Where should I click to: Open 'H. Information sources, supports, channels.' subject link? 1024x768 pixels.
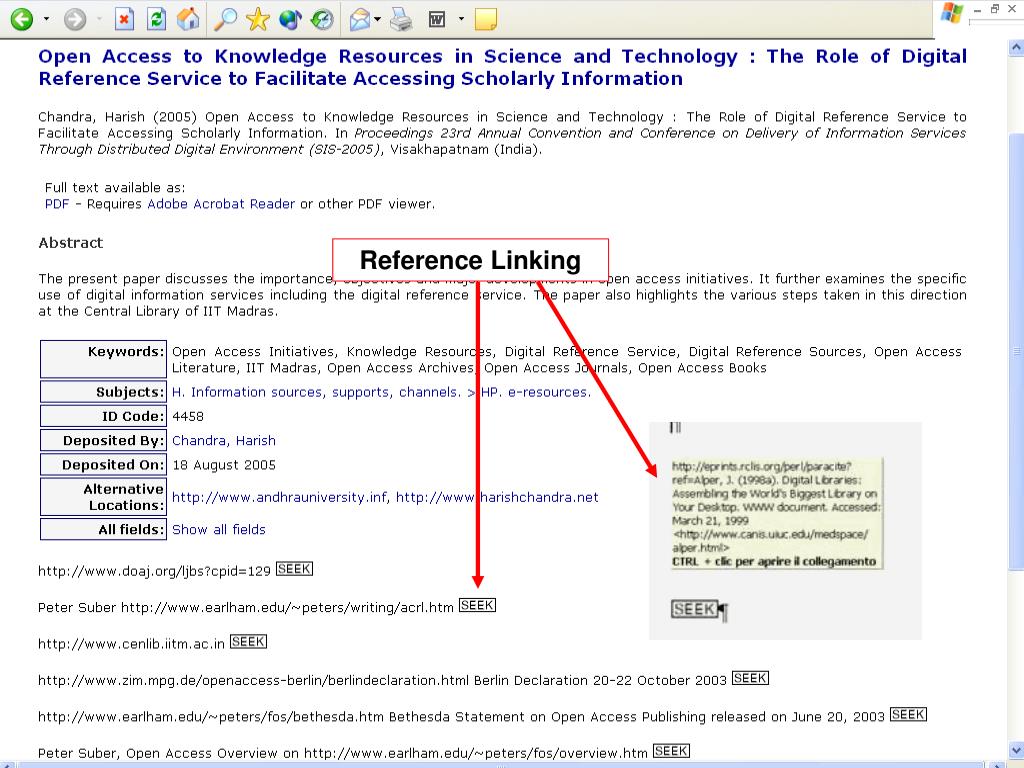click(316, 392)
